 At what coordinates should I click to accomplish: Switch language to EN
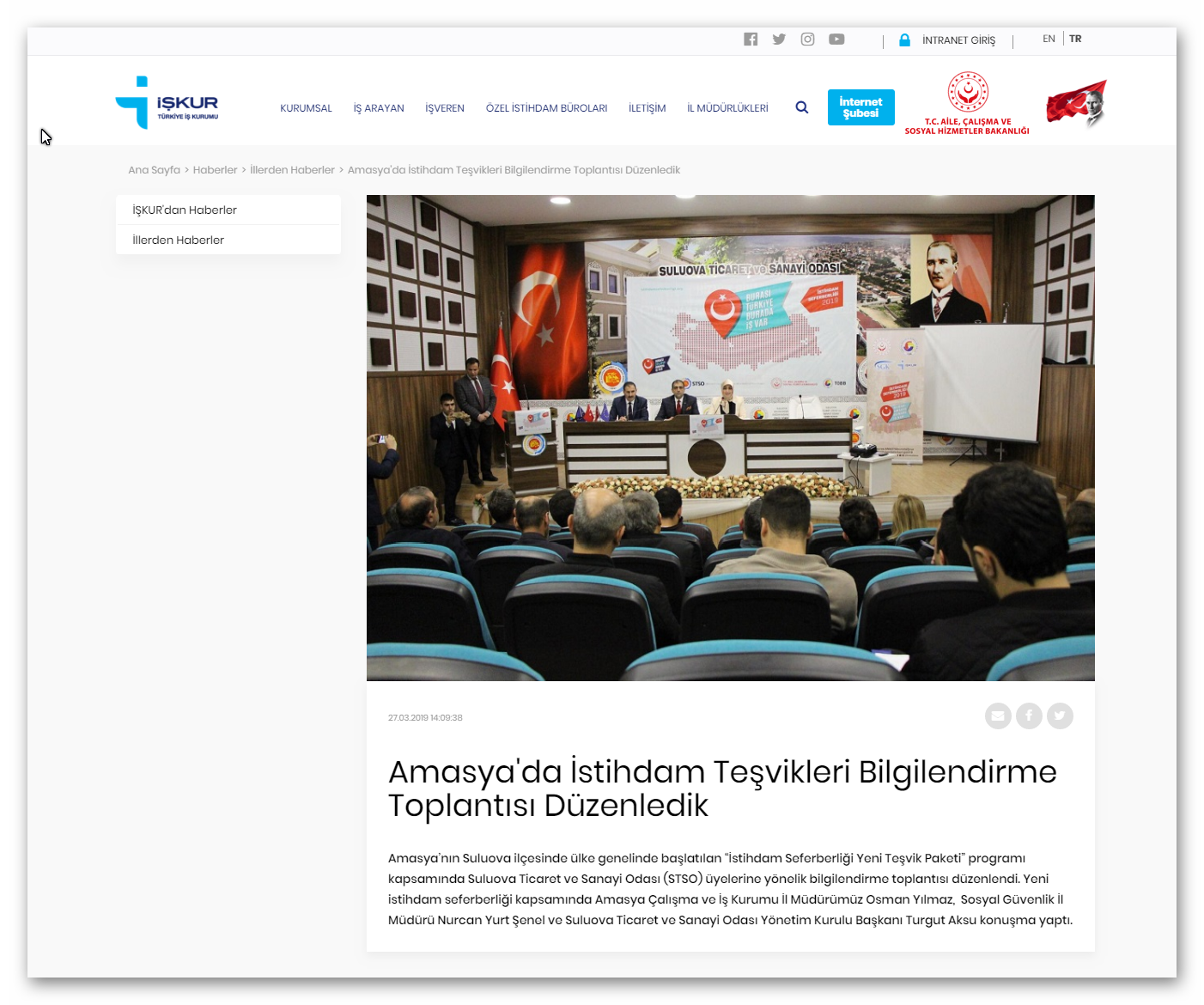click(1049, 40)
